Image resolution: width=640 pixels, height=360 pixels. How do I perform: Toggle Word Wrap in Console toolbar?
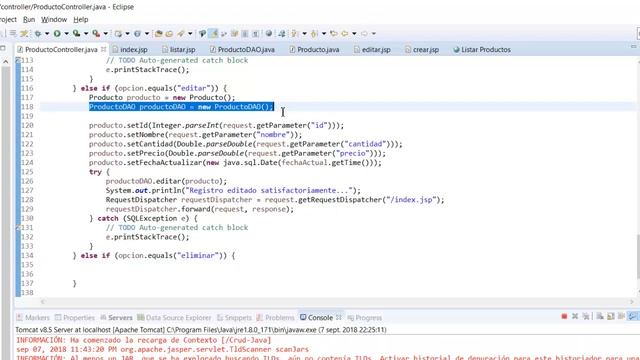621,316
